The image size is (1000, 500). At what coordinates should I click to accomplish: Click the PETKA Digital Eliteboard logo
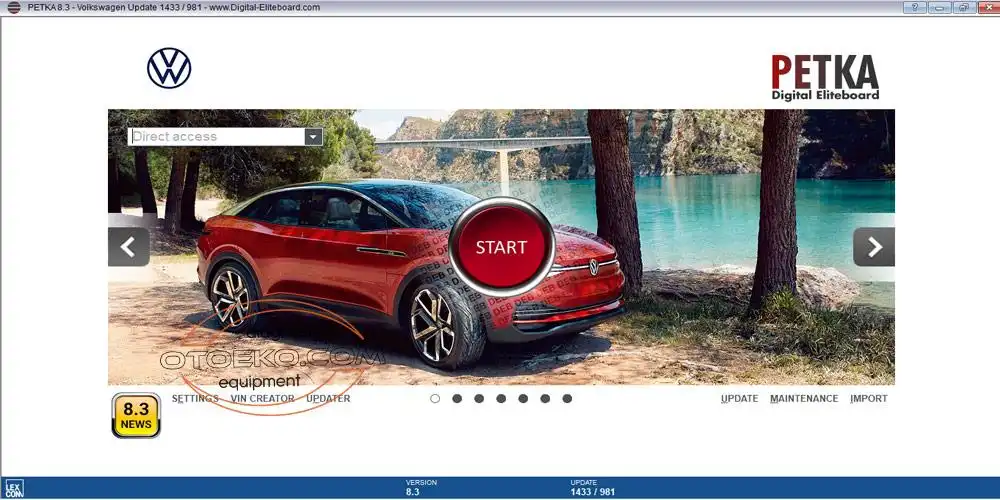(x=825, y=77)
